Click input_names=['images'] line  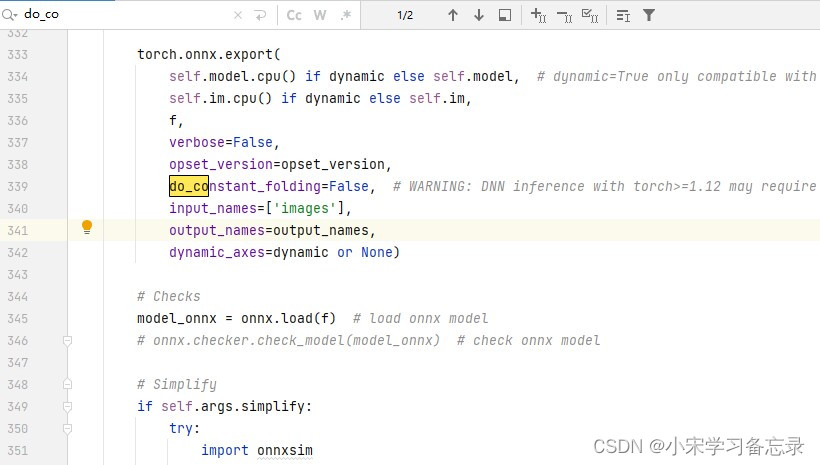point(260,208)
